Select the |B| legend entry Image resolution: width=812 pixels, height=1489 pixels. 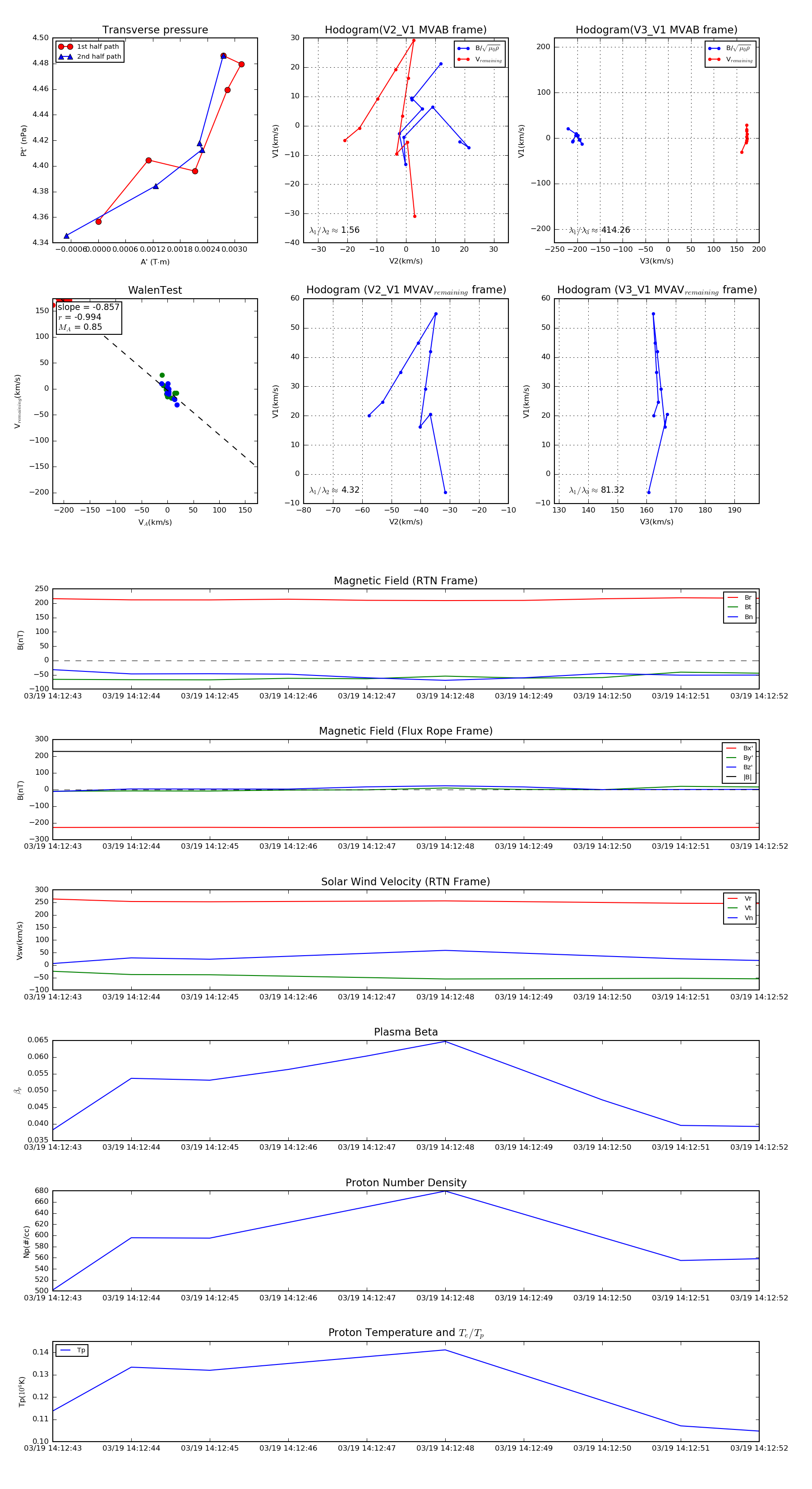(739, 777)
